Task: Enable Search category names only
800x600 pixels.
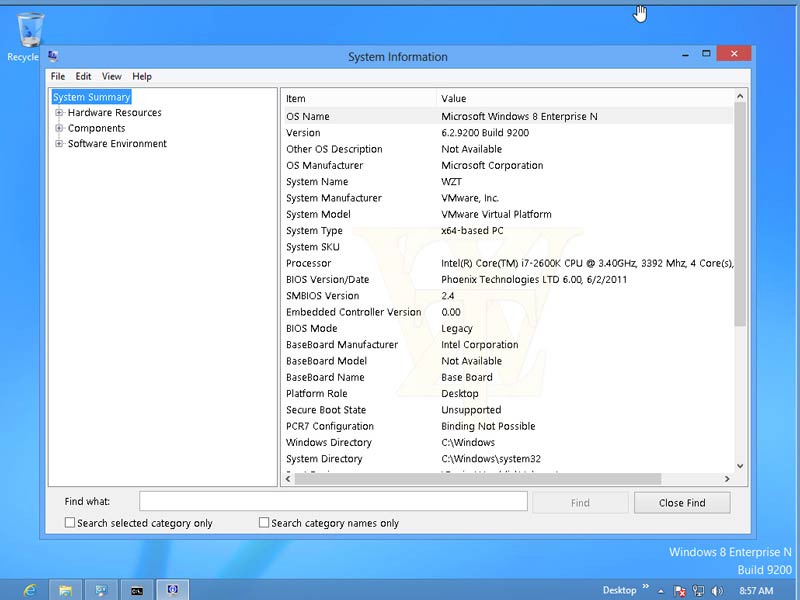Action: click(x=264, y=523)
